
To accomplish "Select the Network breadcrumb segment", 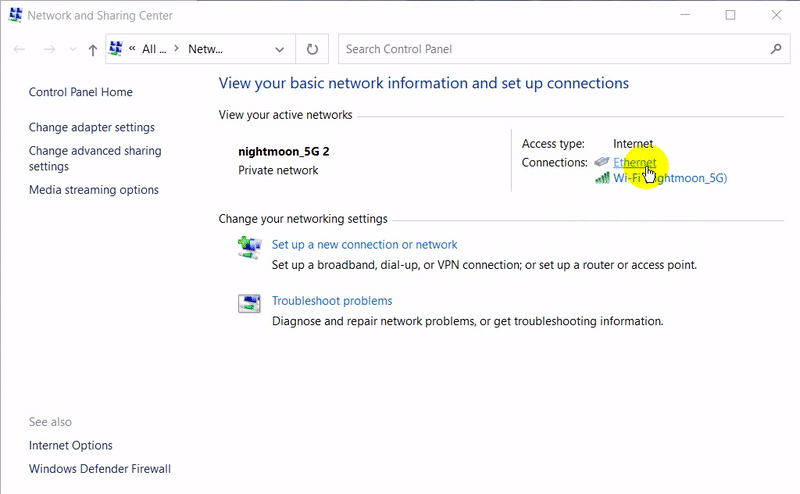I will pyautogui.click(x=206, y=49).
